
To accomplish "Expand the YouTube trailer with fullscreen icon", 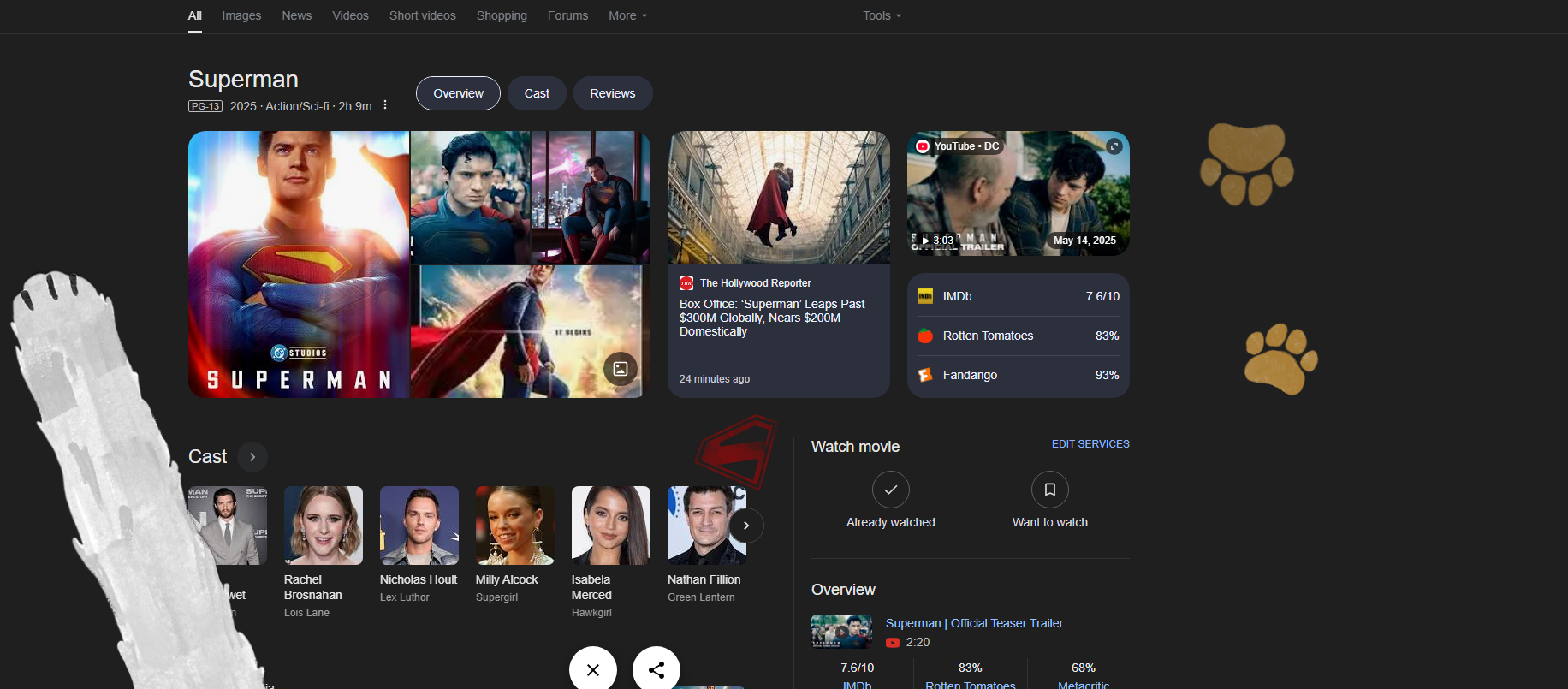I will [x=1114, y=146].
